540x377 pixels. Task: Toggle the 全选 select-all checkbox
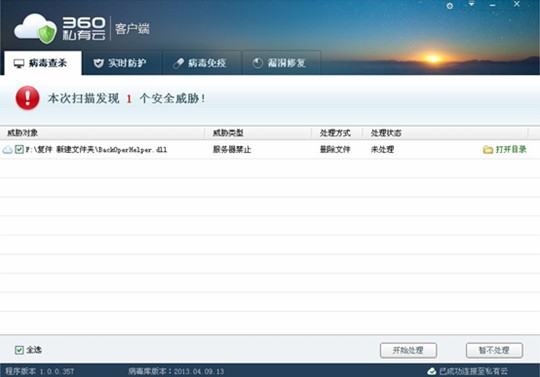click(19, 350)
